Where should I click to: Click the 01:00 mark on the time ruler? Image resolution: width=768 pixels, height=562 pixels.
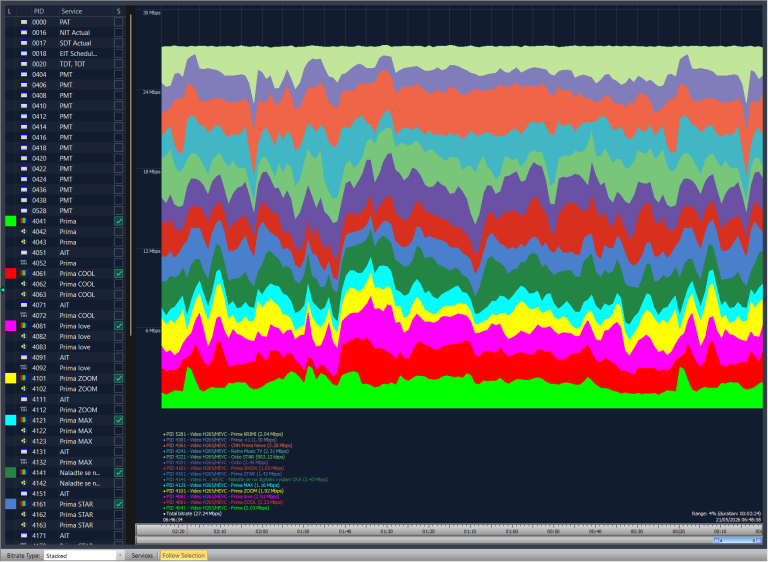point(512,532)
